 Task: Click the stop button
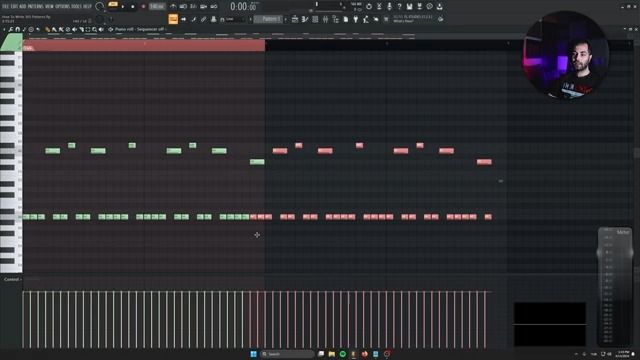click(133, 7)
